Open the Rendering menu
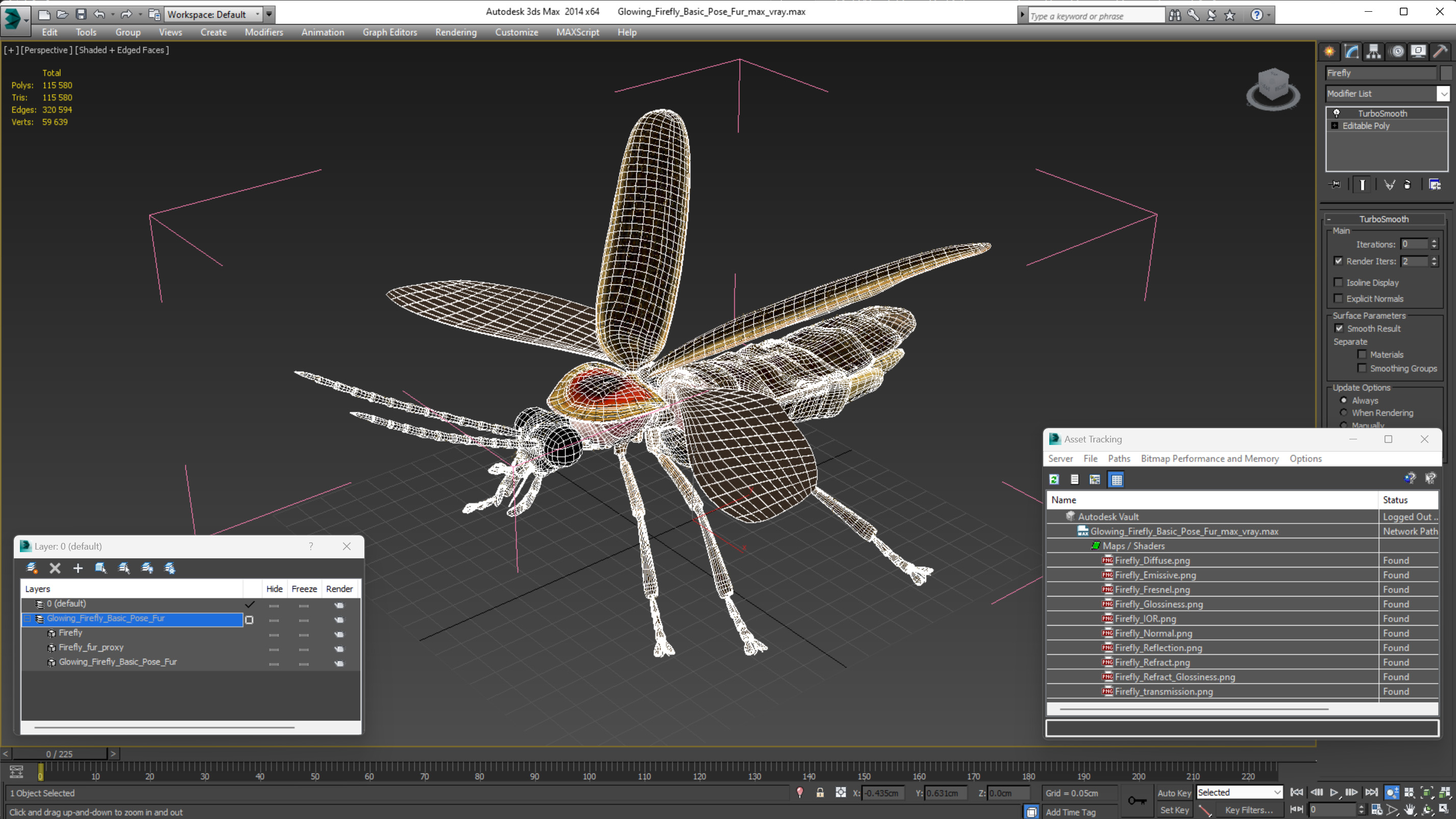Viewport: 1456px width, 819px height. pos(456,32)
